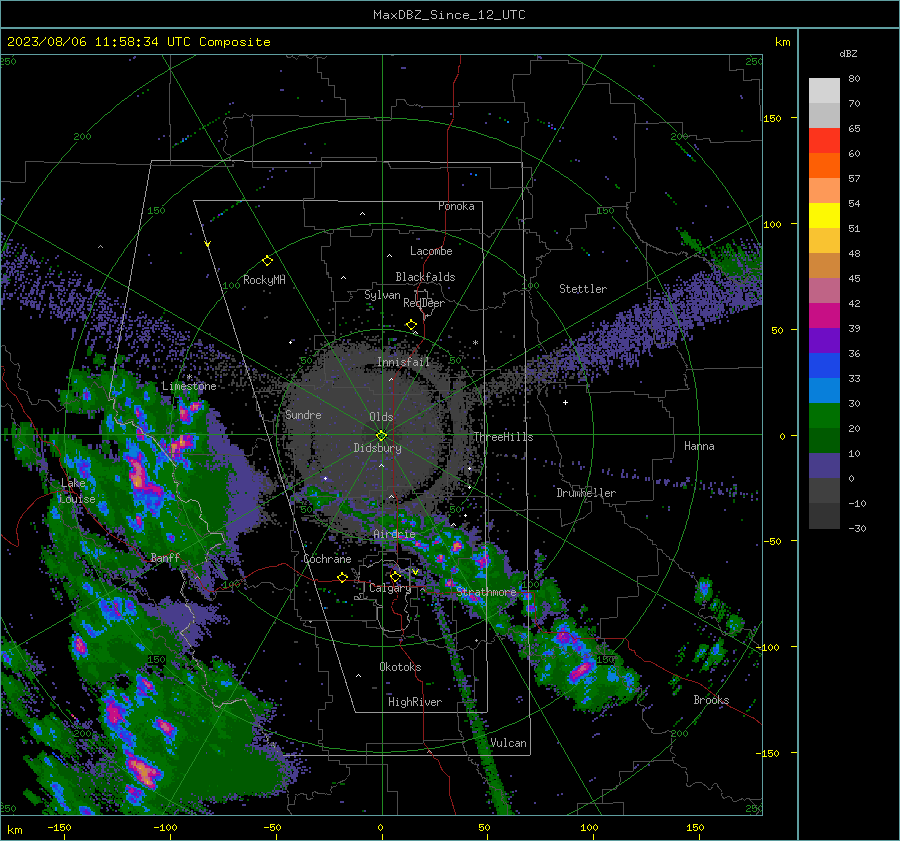Pick the red 60-65 dBZ legend swatch

824,140
